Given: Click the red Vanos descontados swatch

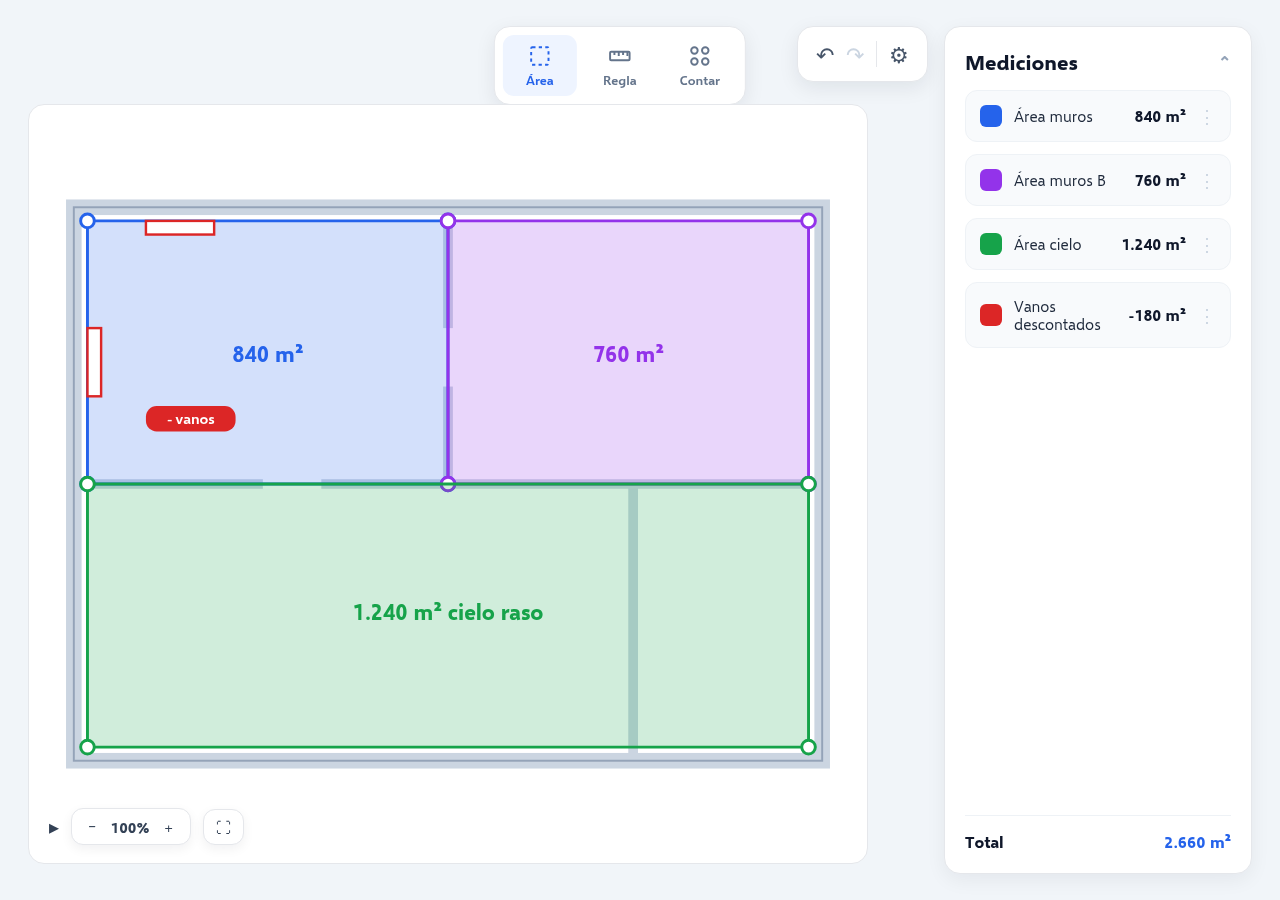Looking at the screenshot, I should click(x=991, y=315).
